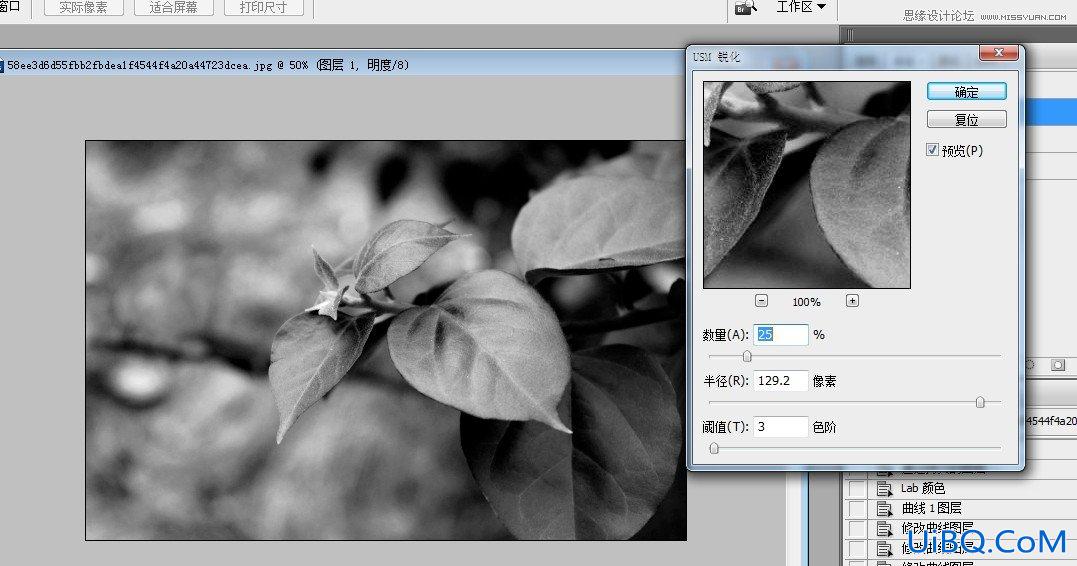Viewport: 1077px width, 566px height.
Task: Toggle the 预览(P) preview checkbox
Action: 932,150
